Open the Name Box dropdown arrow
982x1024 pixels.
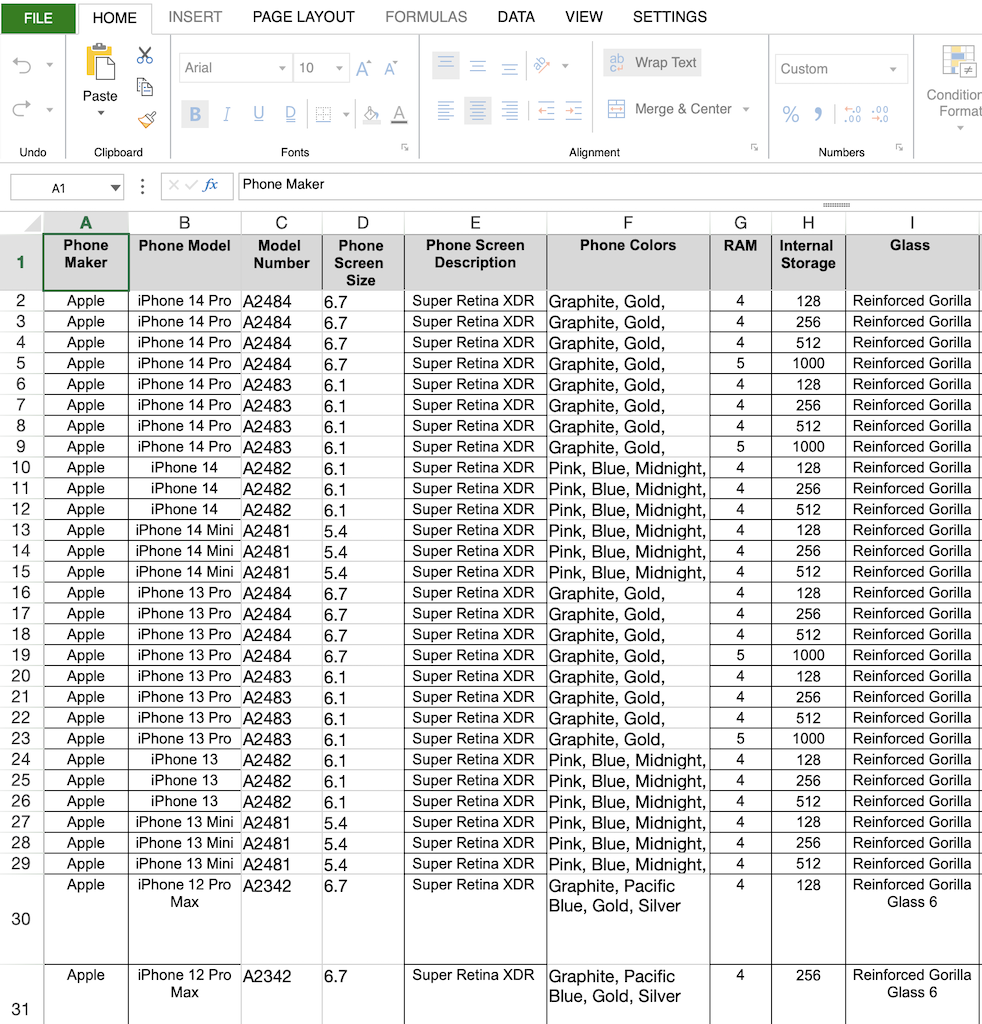pyautogui.click(x=115, y=188)
